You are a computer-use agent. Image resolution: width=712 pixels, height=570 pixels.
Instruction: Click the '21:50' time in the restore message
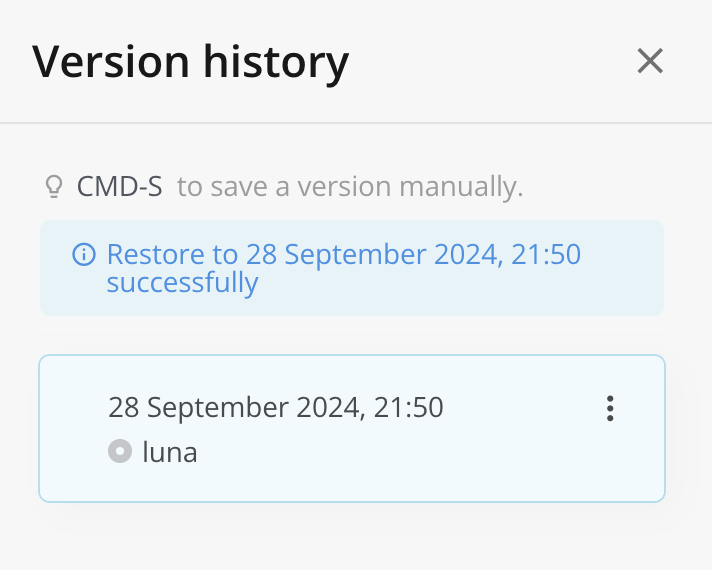click(546, 254)
